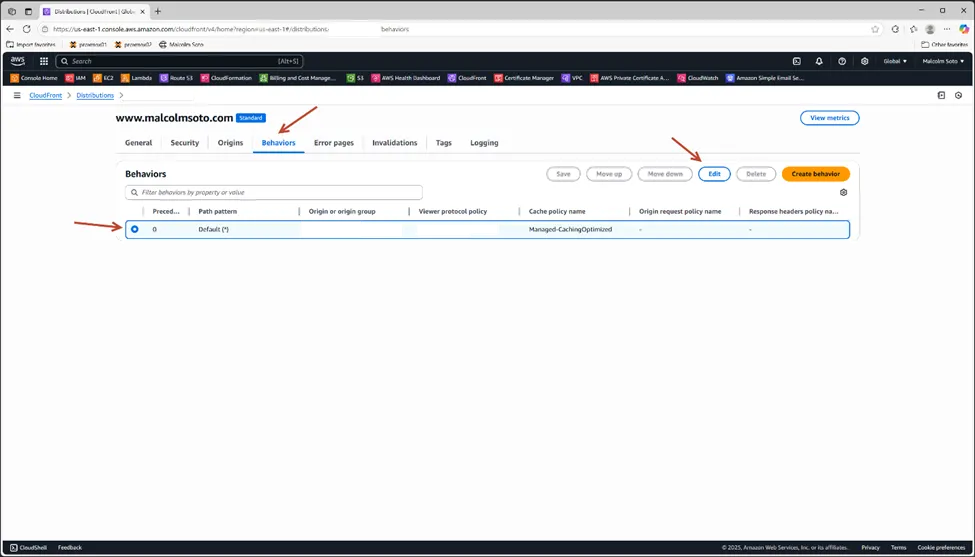The image size is (975, 557).
Task: Go to the CloudFront breadcrumb link
Action: 45,95
